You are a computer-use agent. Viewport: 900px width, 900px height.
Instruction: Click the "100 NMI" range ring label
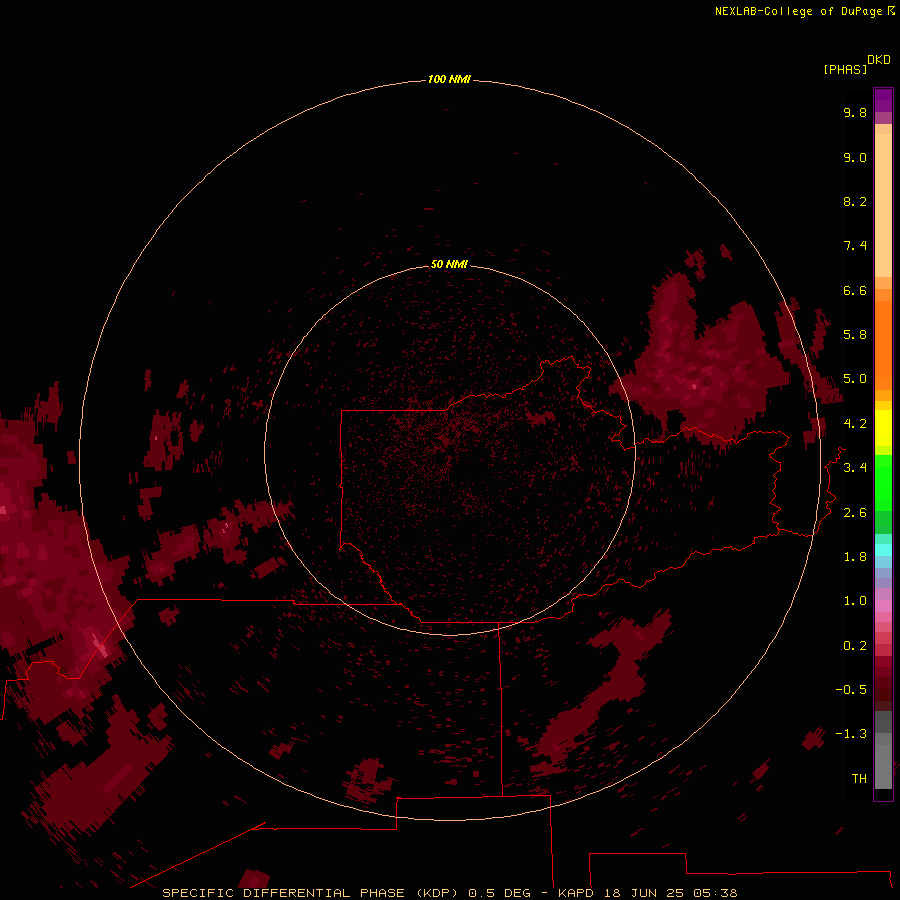pos(449,79)
